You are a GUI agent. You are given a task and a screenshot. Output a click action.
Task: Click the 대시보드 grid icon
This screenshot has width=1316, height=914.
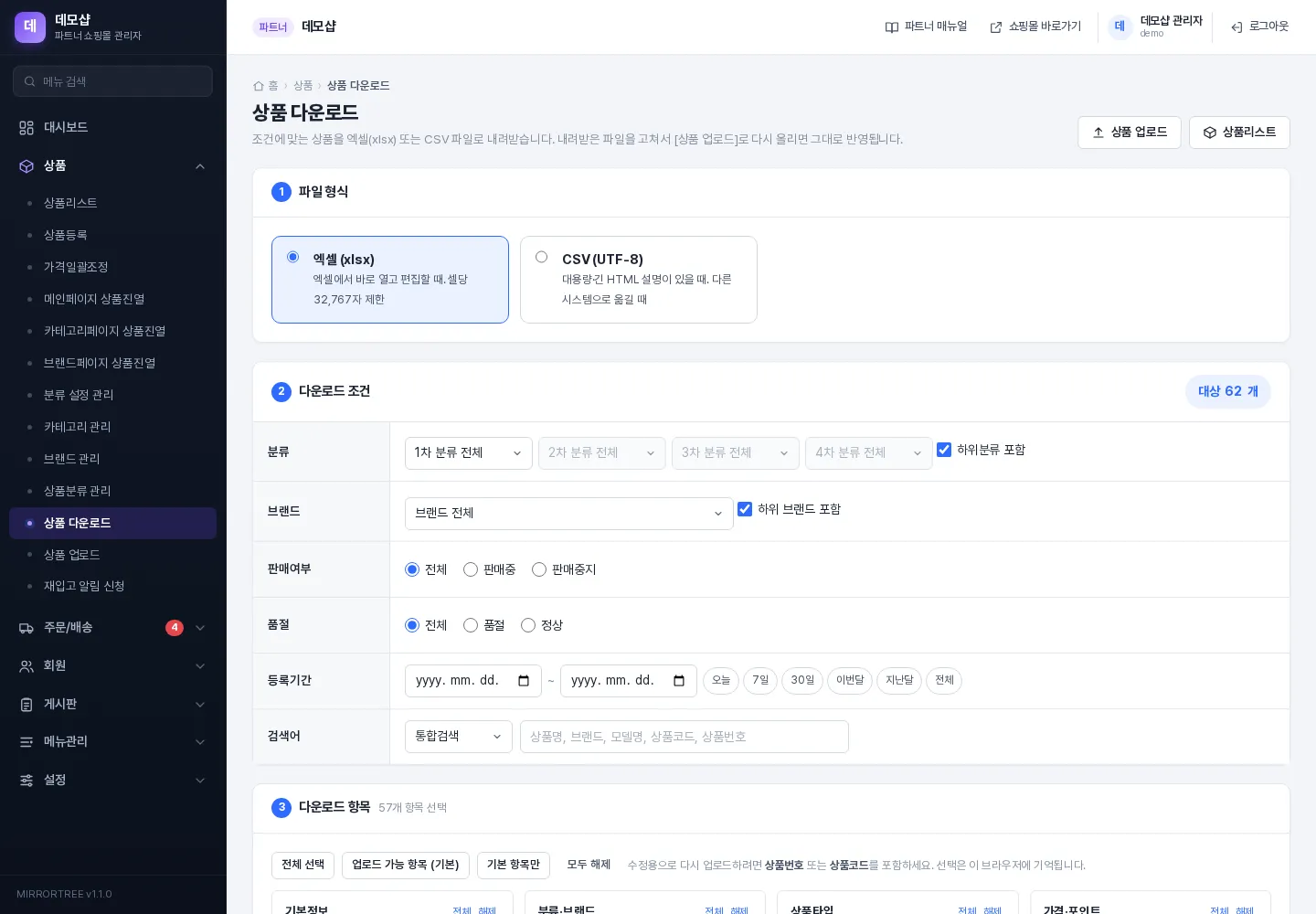point(27,128)
